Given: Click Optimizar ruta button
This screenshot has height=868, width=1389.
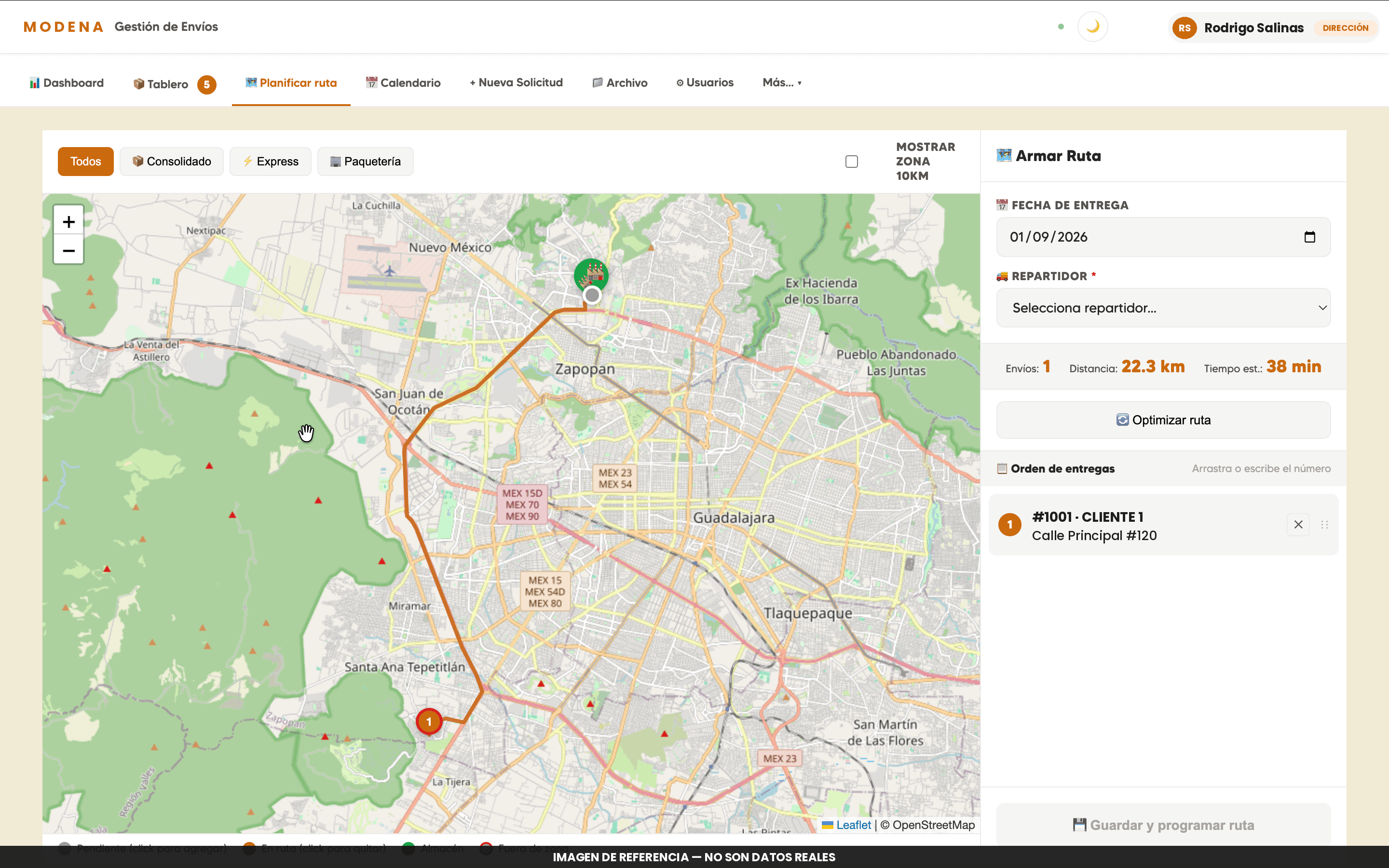Looking at the screenshot, I should pos(1163,420).
